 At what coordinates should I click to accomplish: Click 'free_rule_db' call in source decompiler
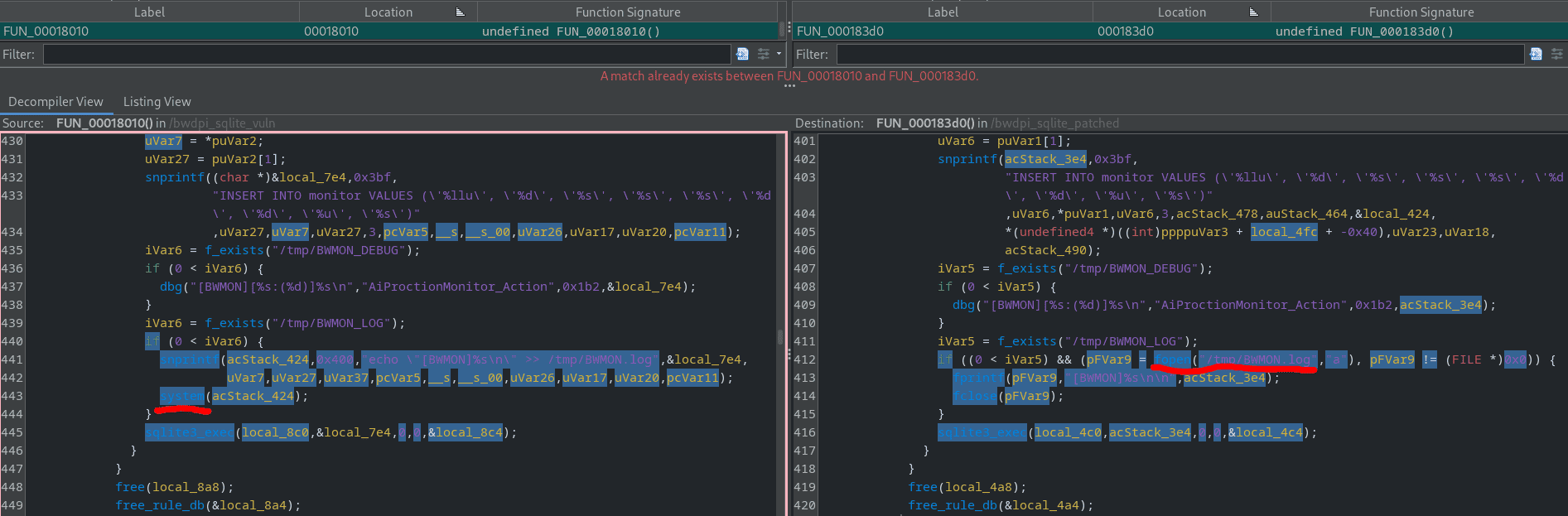click(160, 505)
